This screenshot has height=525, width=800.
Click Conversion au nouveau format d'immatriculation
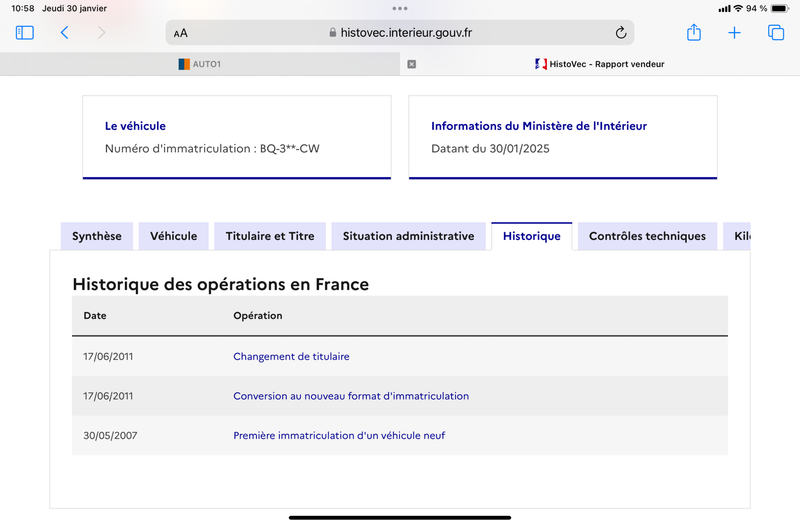(351, 396)
